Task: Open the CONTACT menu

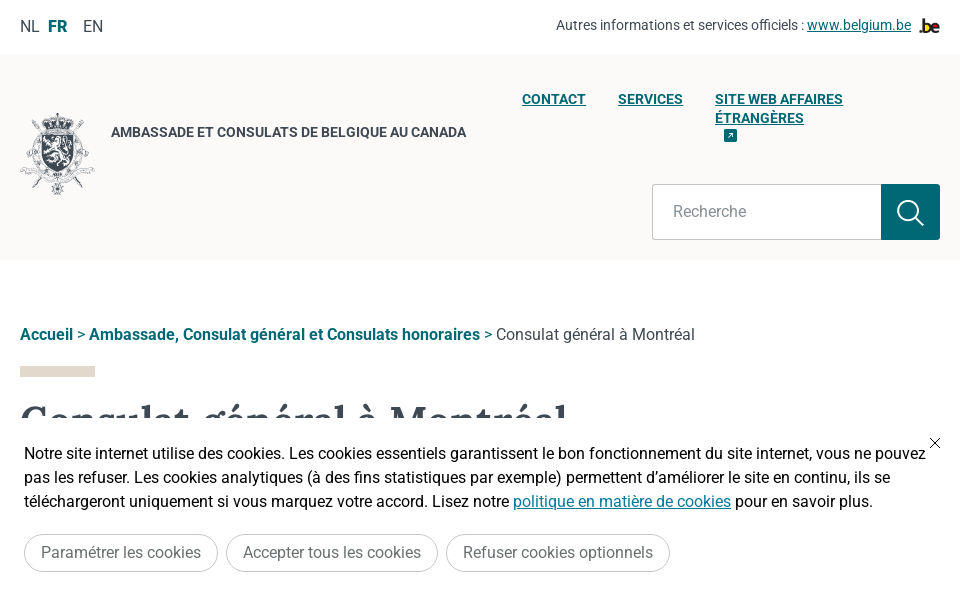Action: 554,99
